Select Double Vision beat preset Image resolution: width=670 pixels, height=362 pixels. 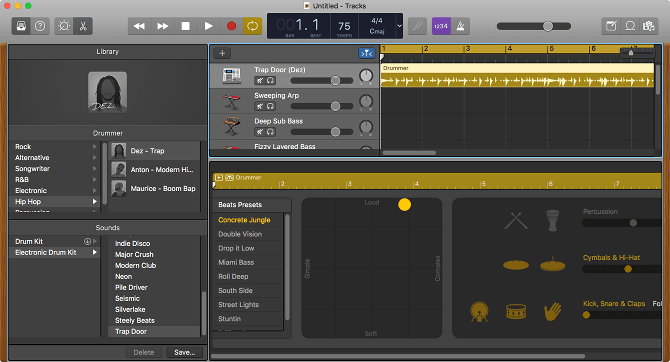point(248,234)
